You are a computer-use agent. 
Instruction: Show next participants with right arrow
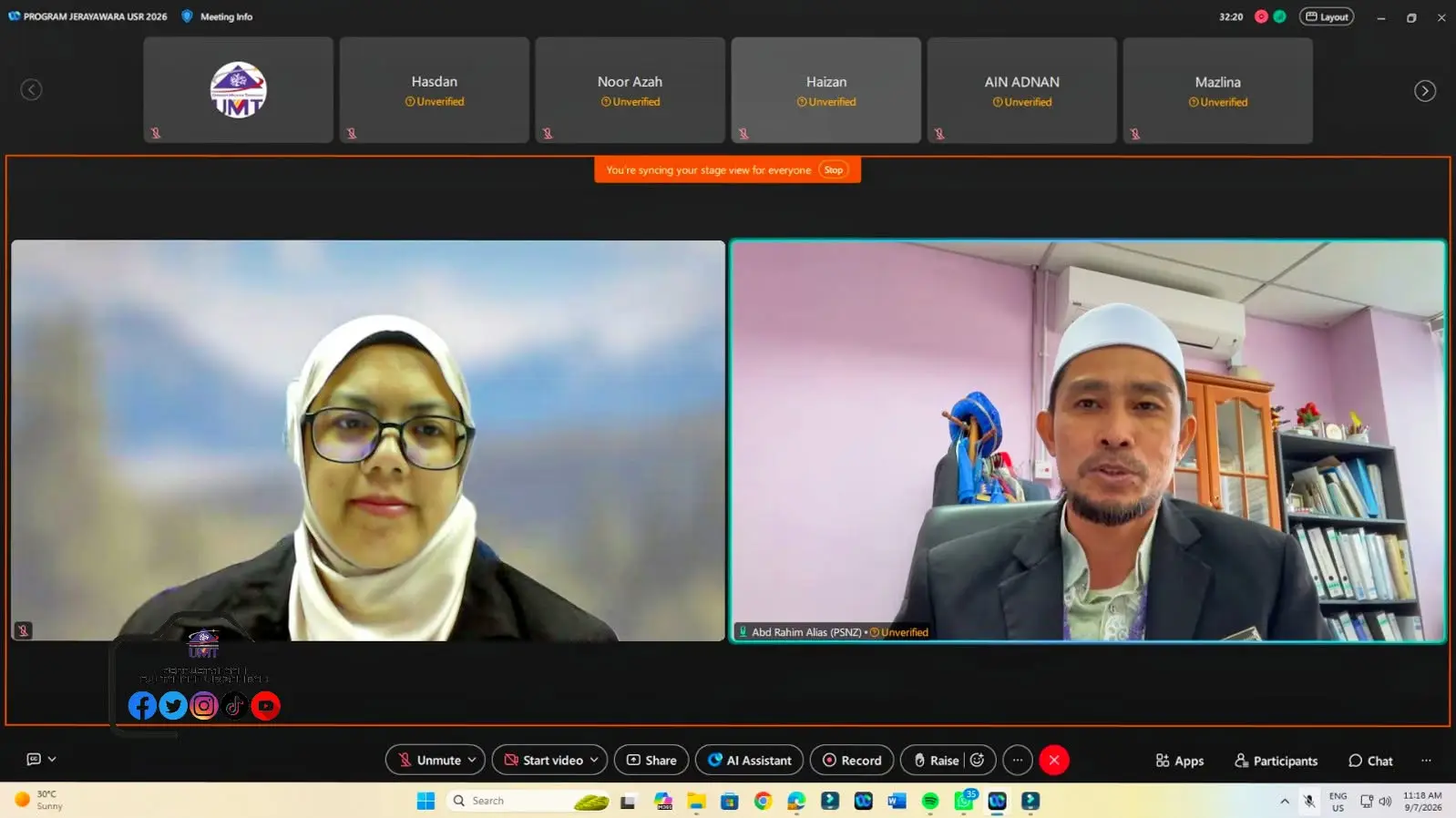(x=1425, y=91)
